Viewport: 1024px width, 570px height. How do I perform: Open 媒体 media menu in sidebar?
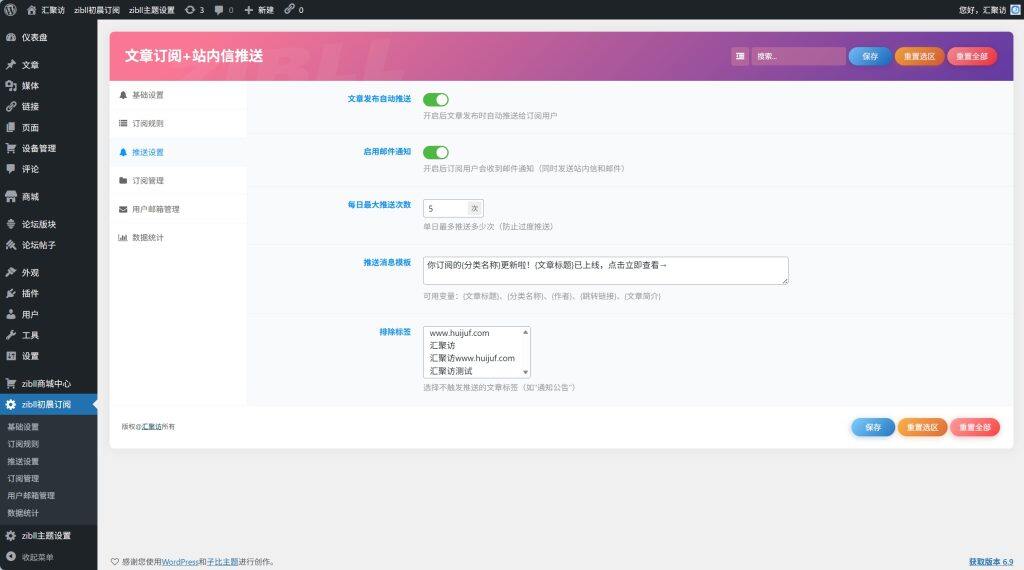(48, 86)
